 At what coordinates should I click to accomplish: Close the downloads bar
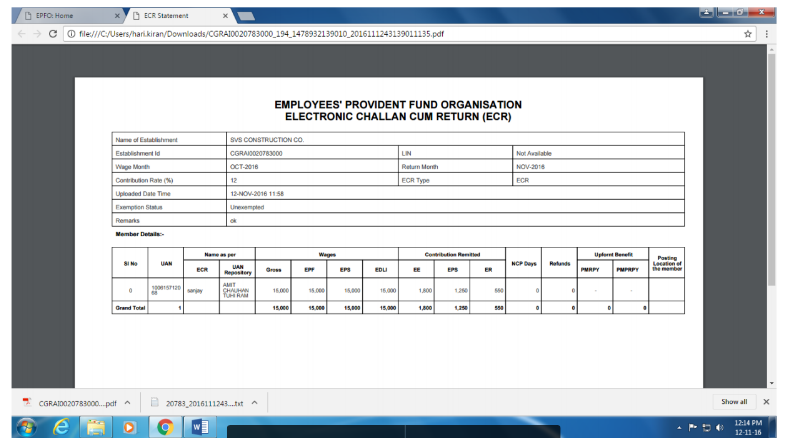coord(766,402)
